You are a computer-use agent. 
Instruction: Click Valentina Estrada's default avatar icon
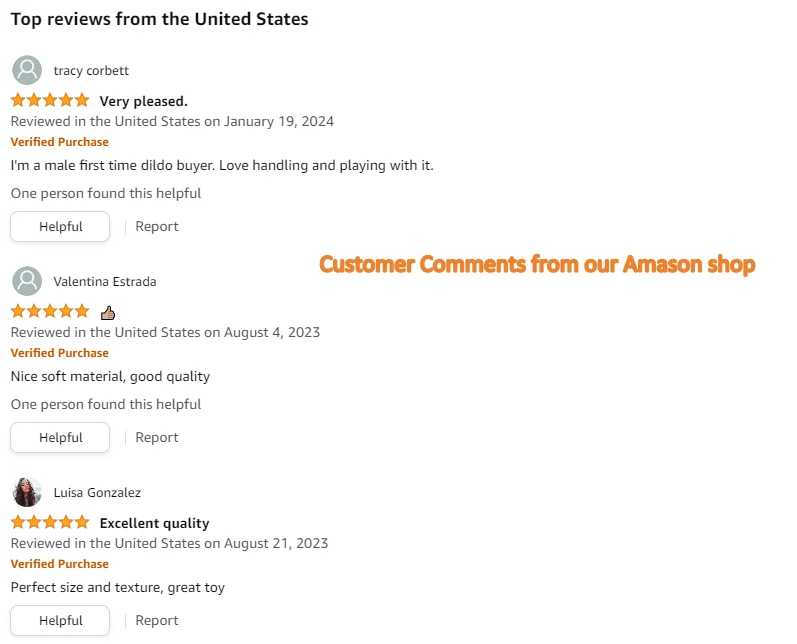click(x=27, y=281)
